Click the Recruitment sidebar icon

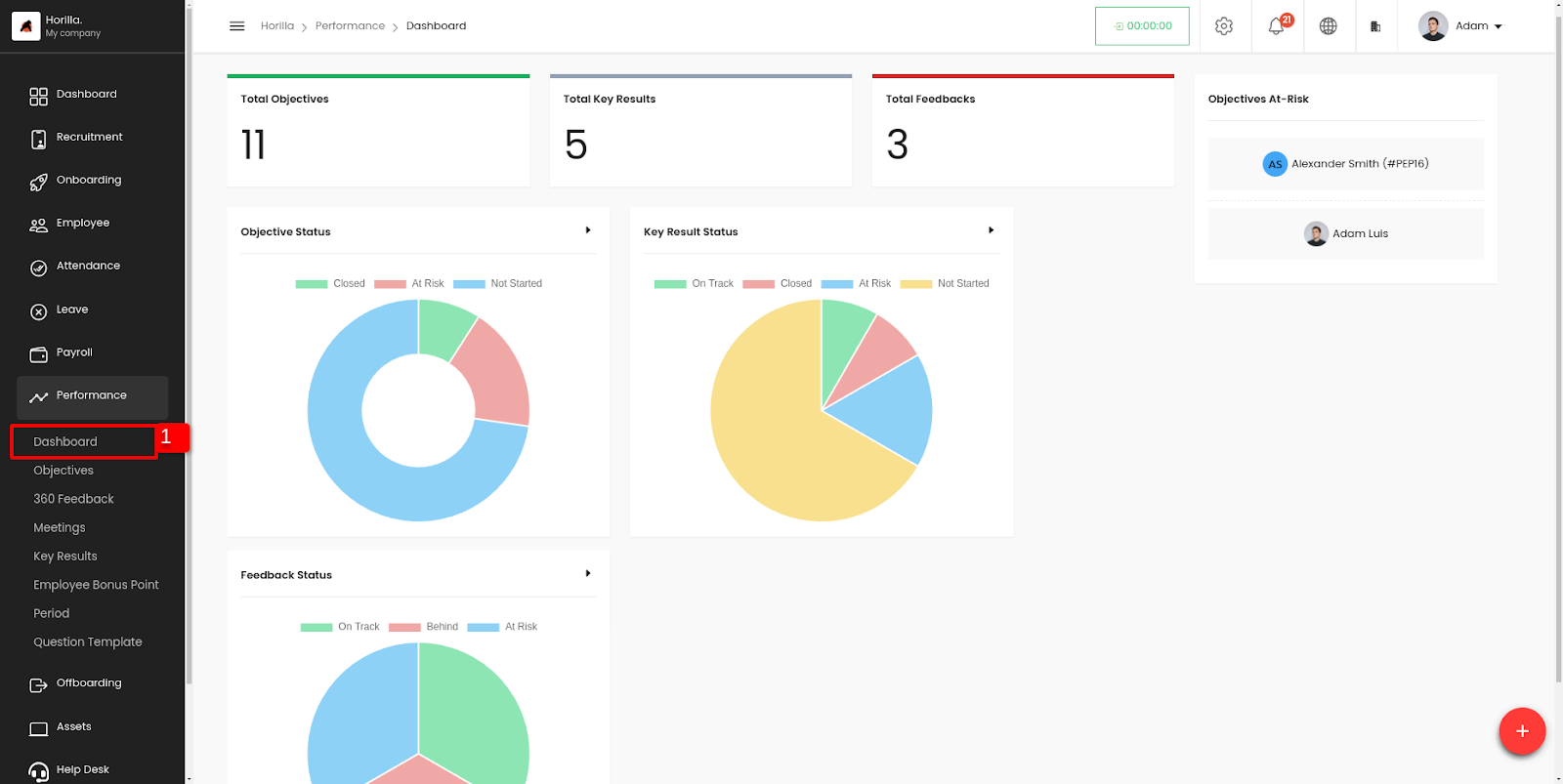coord(38,140)
